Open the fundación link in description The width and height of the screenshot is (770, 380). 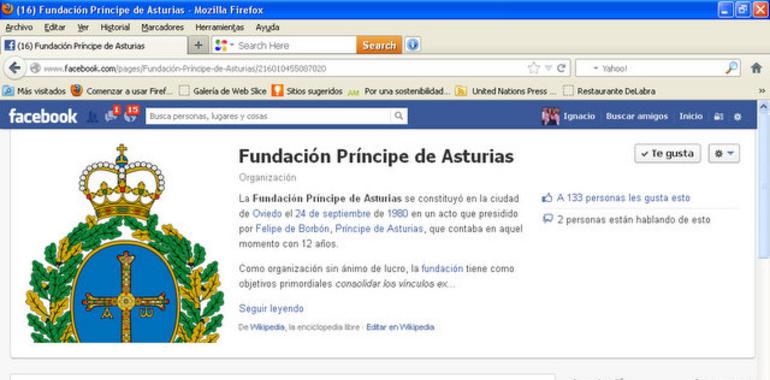(442, 269)
